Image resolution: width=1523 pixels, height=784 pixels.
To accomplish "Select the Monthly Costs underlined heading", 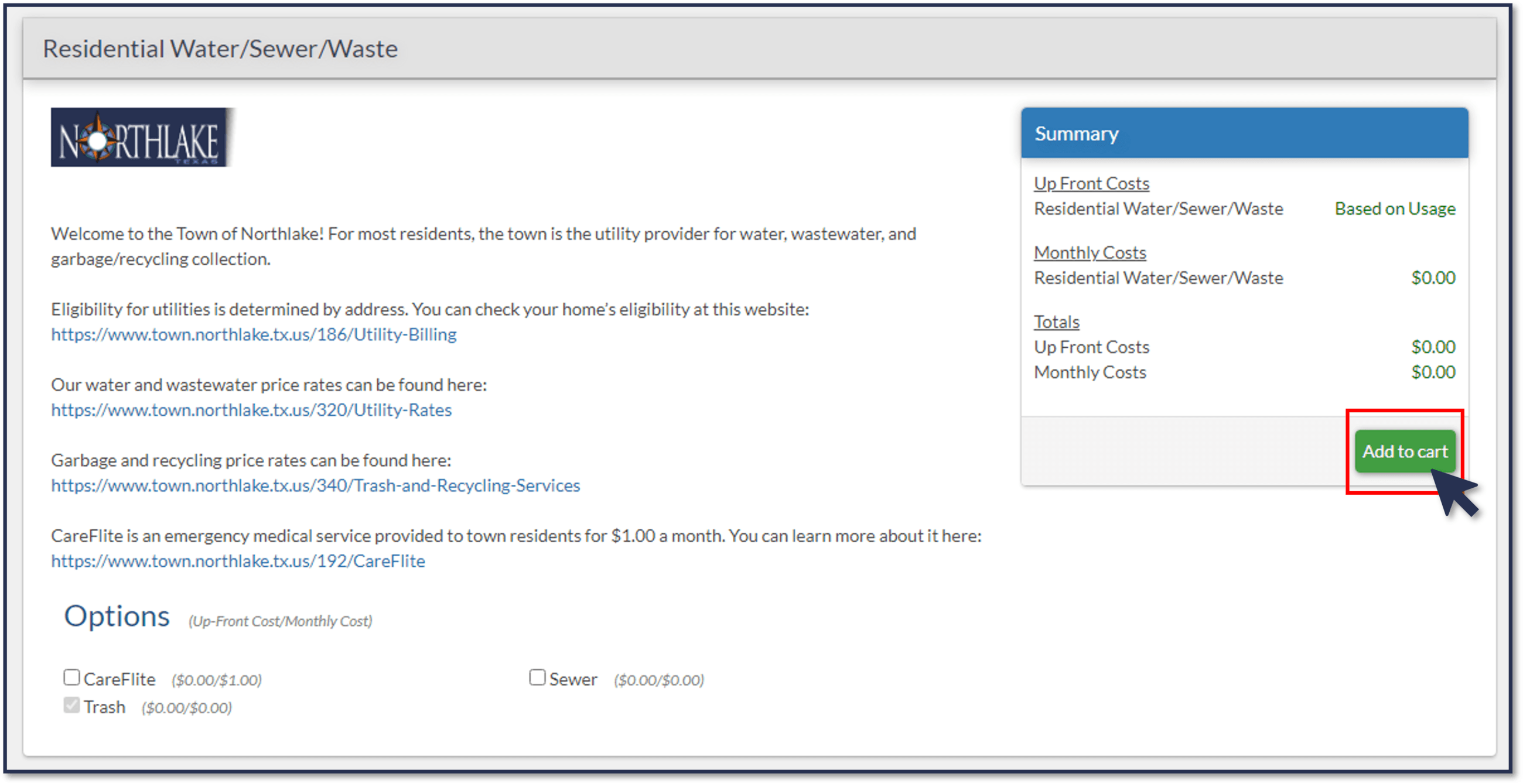I will (1090, 253).
